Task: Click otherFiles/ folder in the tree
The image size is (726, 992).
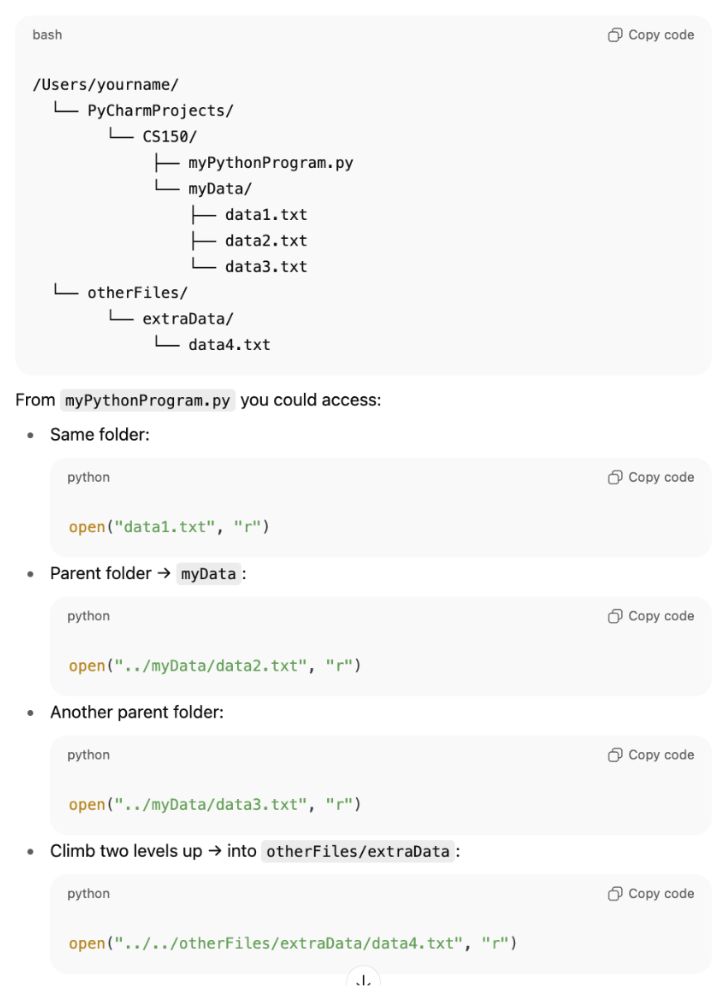Action: pos(137,293)
